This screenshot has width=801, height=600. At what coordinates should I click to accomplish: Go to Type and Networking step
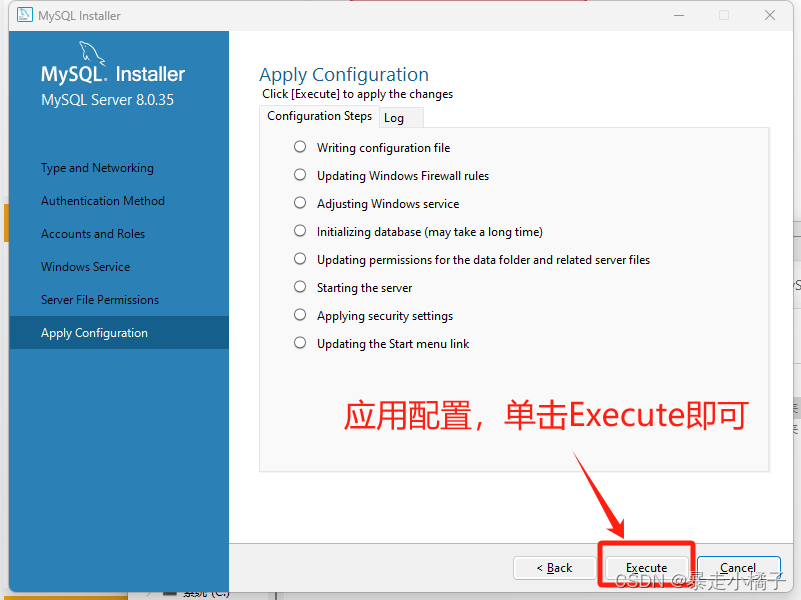pos(97,168)
